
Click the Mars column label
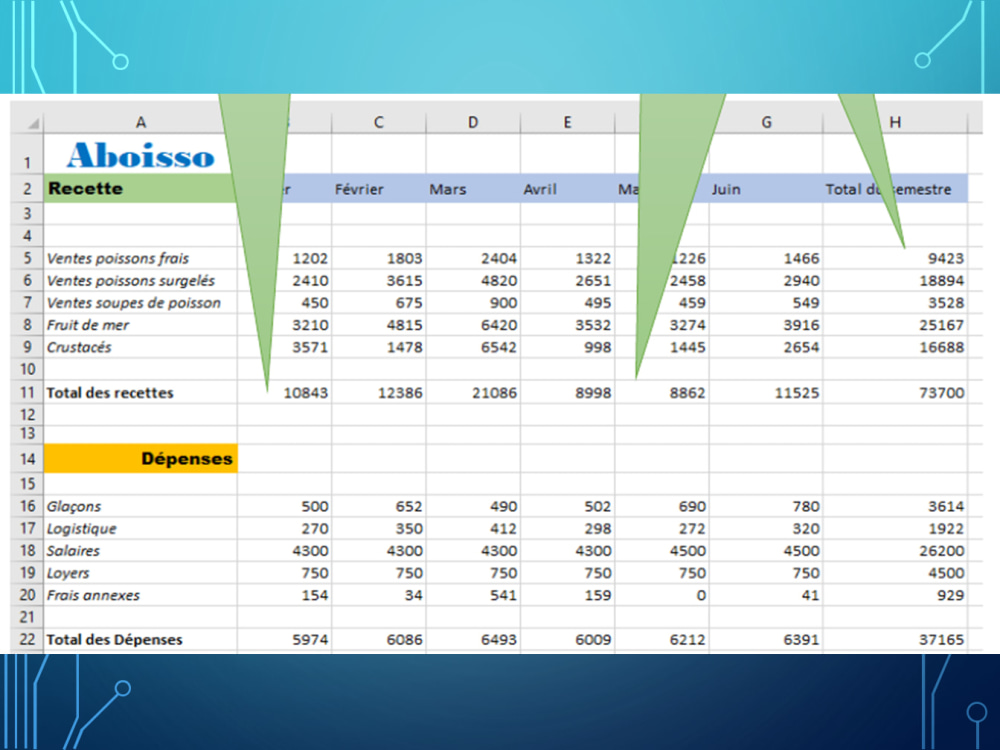pos(448,189)
